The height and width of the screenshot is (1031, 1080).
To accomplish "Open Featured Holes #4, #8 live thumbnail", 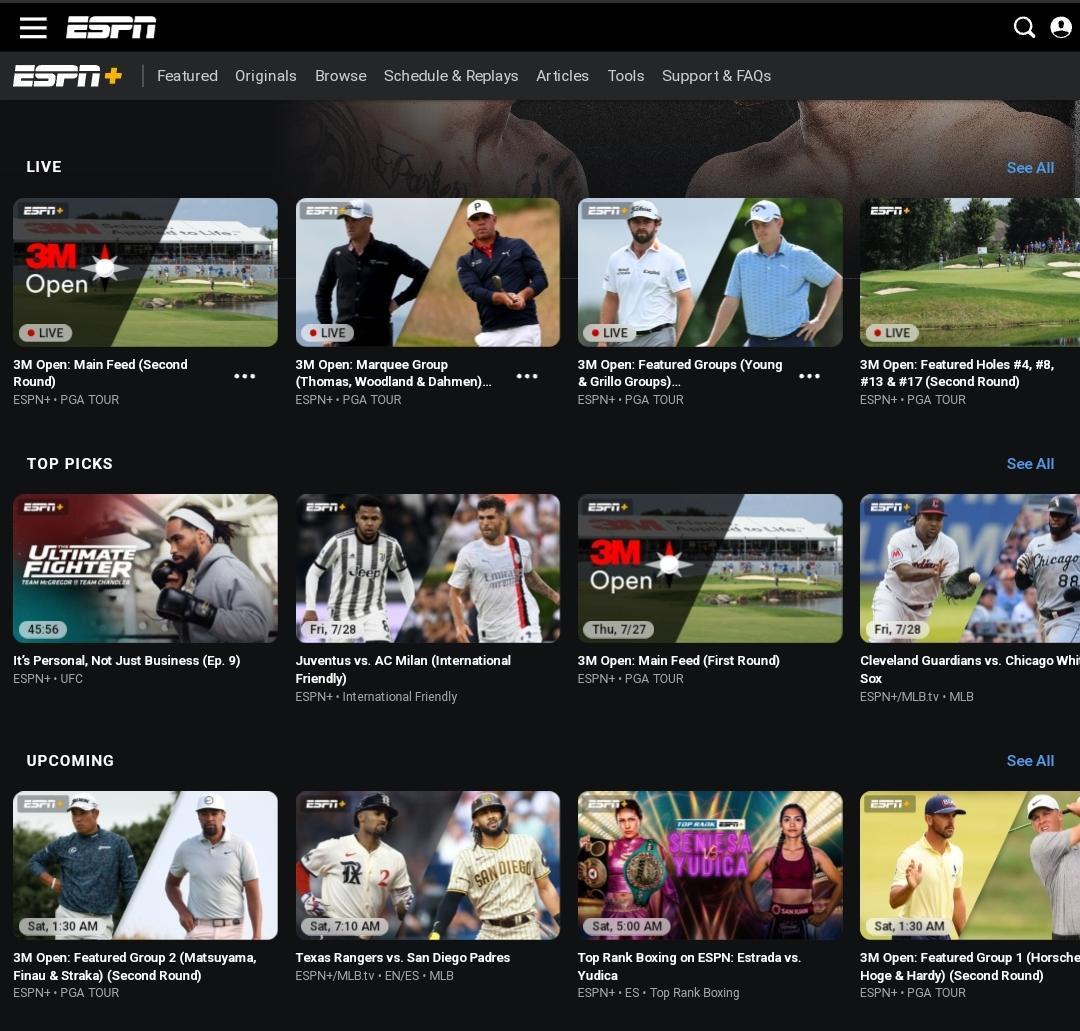I will coord(970,273).
